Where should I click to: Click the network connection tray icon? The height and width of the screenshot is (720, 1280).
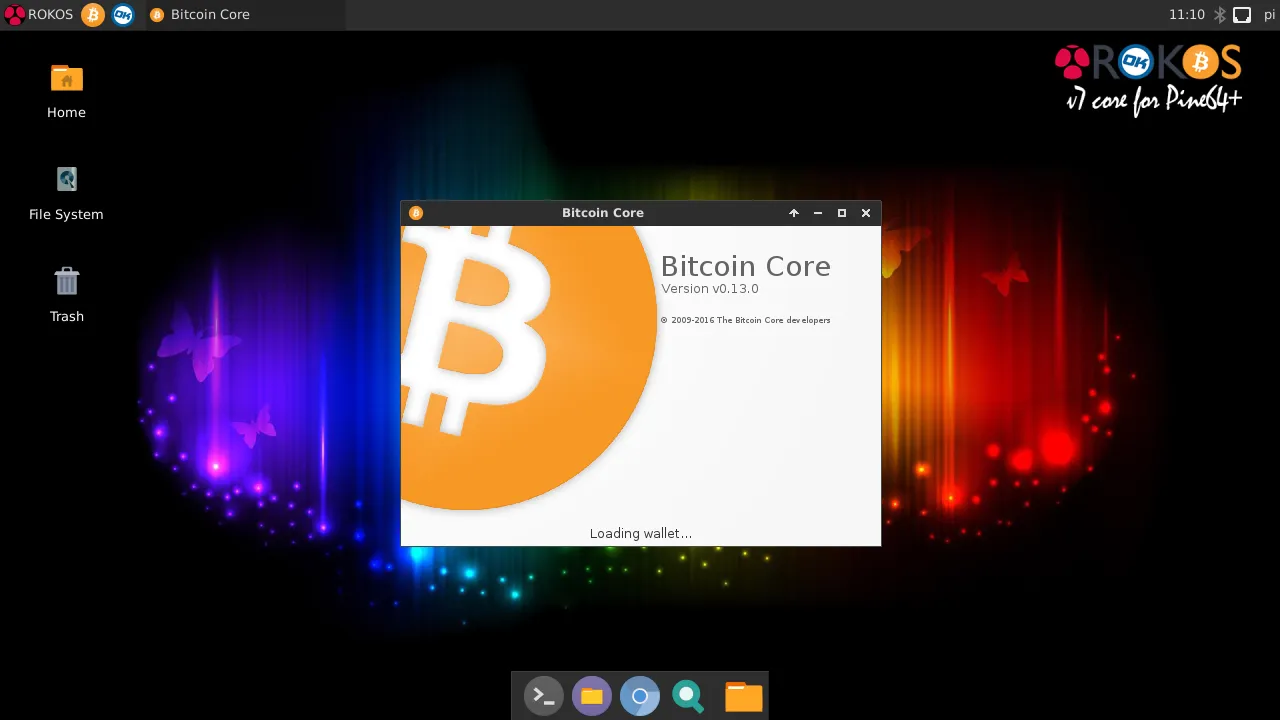tap(1242, 14)
